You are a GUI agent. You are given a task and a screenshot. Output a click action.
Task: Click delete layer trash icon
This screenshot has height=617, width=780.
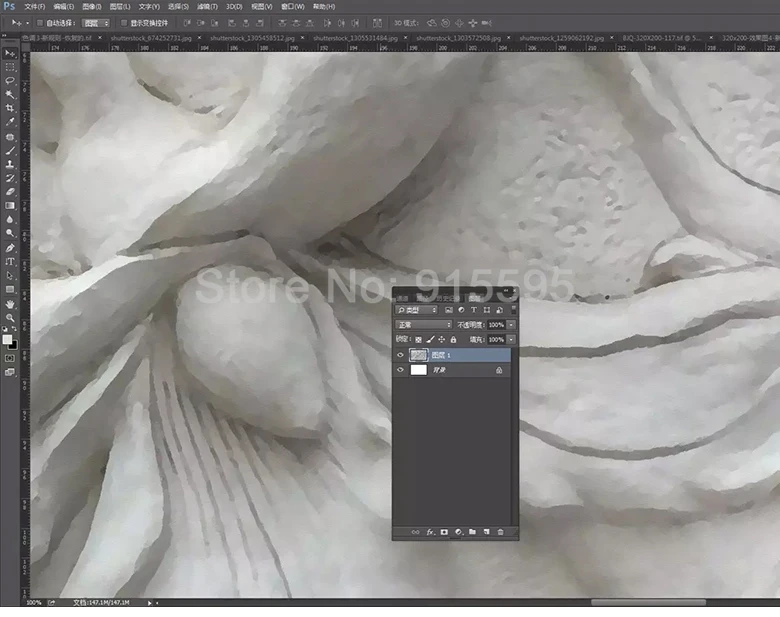(500, 532)
